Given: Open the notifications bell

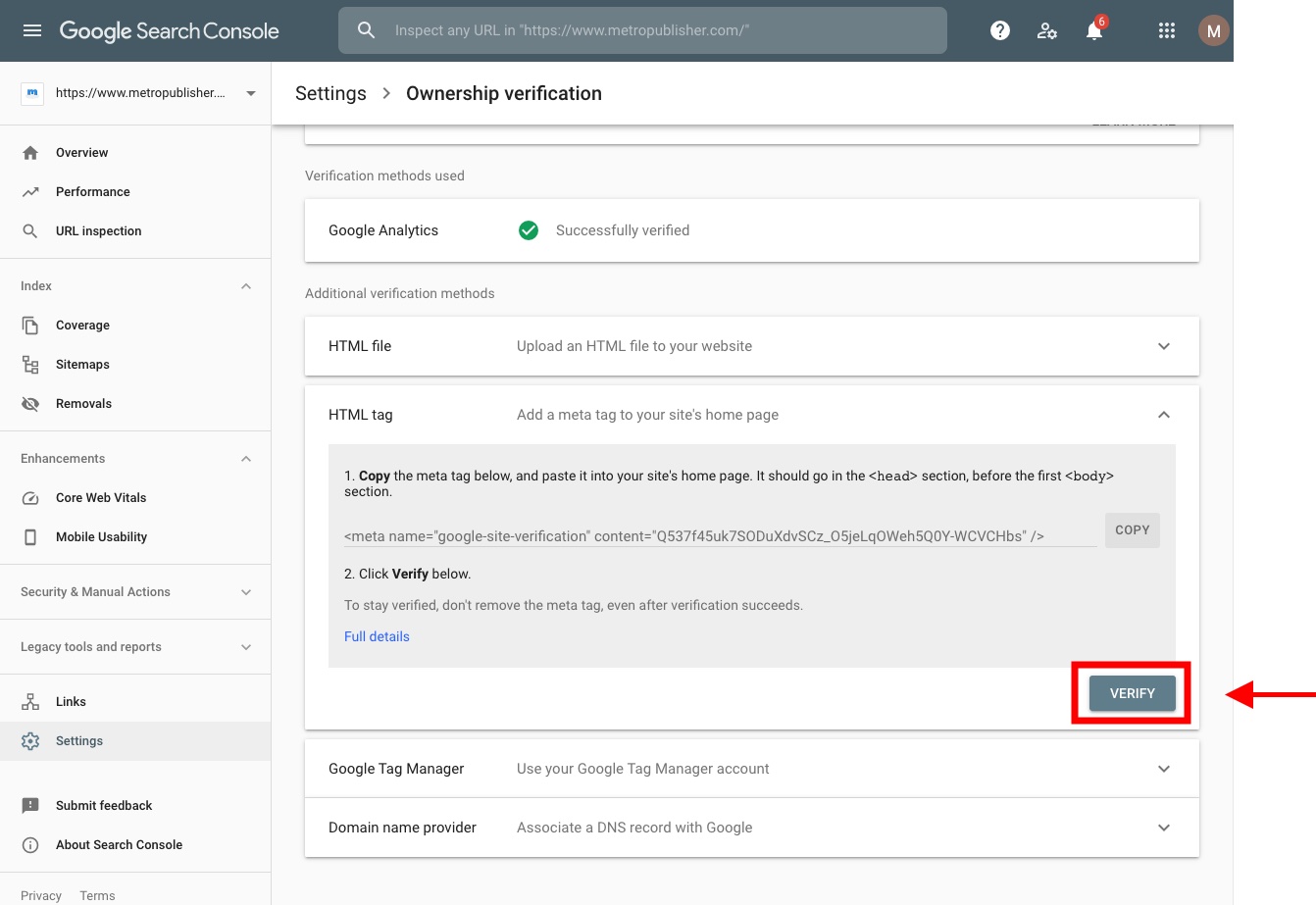Looking at the screenshot, I should [1094, 30].
